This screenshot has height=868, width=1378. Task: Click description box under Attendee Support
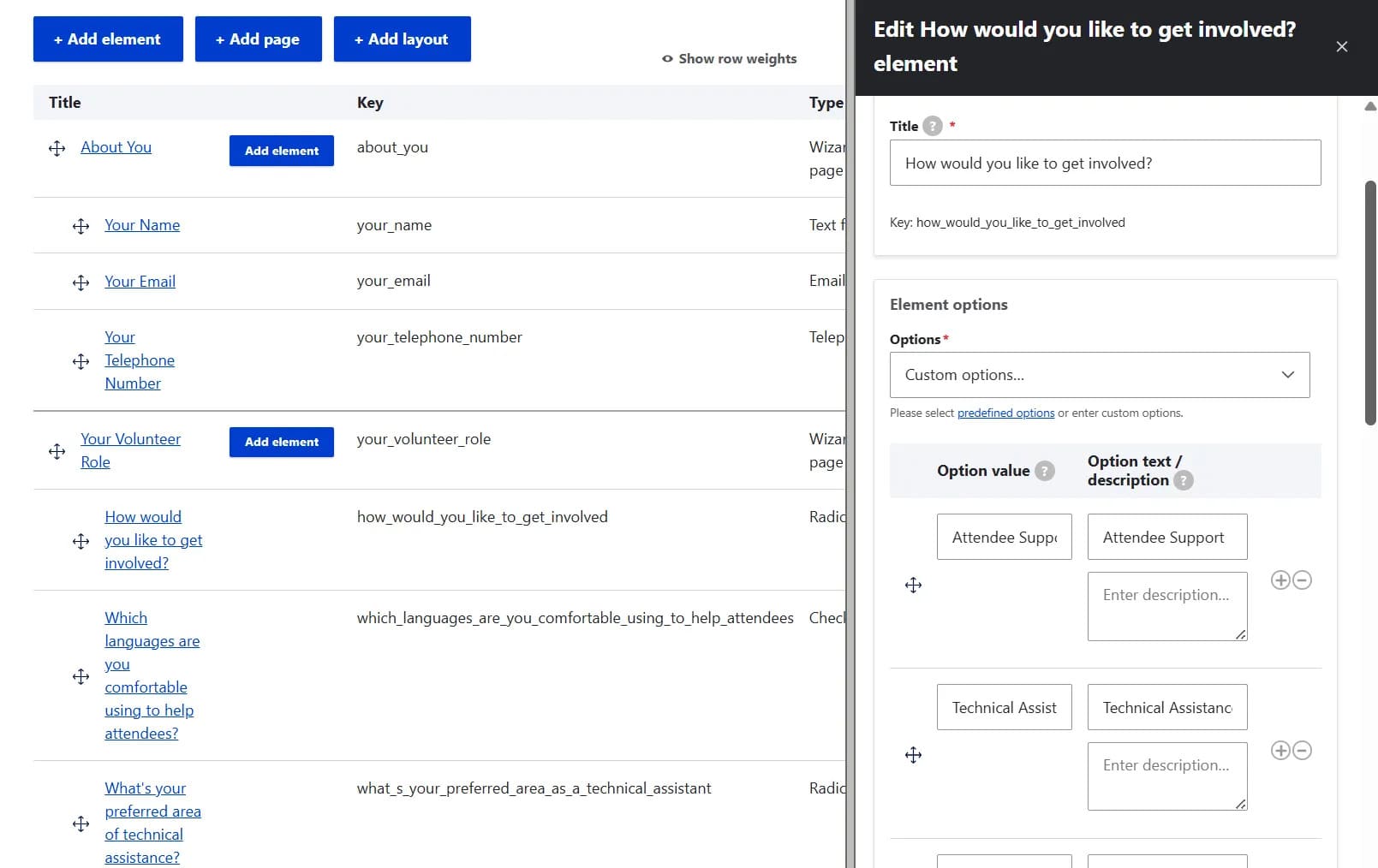[x=1167, y=606]
